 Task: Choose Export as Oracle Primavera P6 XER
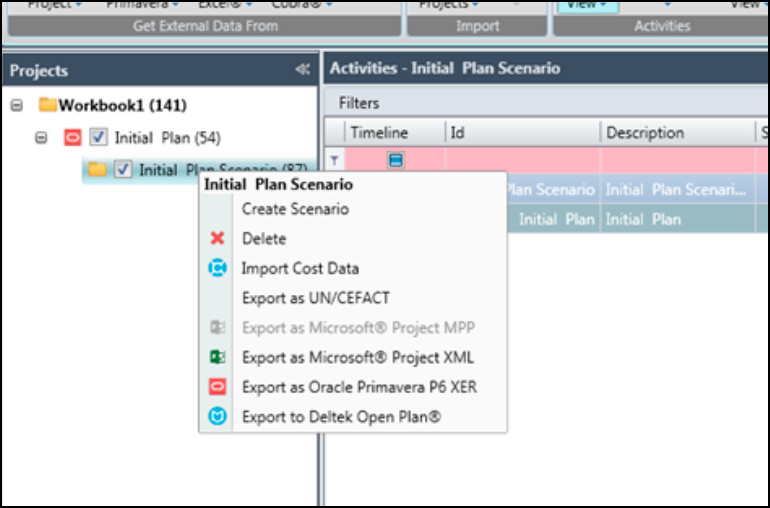coord(359,387)
